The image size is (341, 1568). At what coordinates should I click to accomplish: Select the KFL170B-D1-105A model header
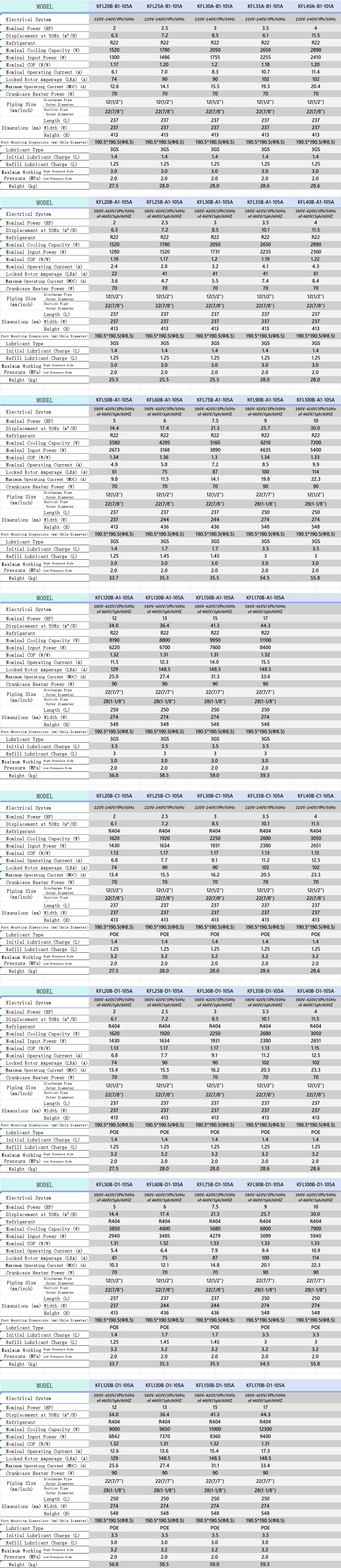coord(265,1385)
